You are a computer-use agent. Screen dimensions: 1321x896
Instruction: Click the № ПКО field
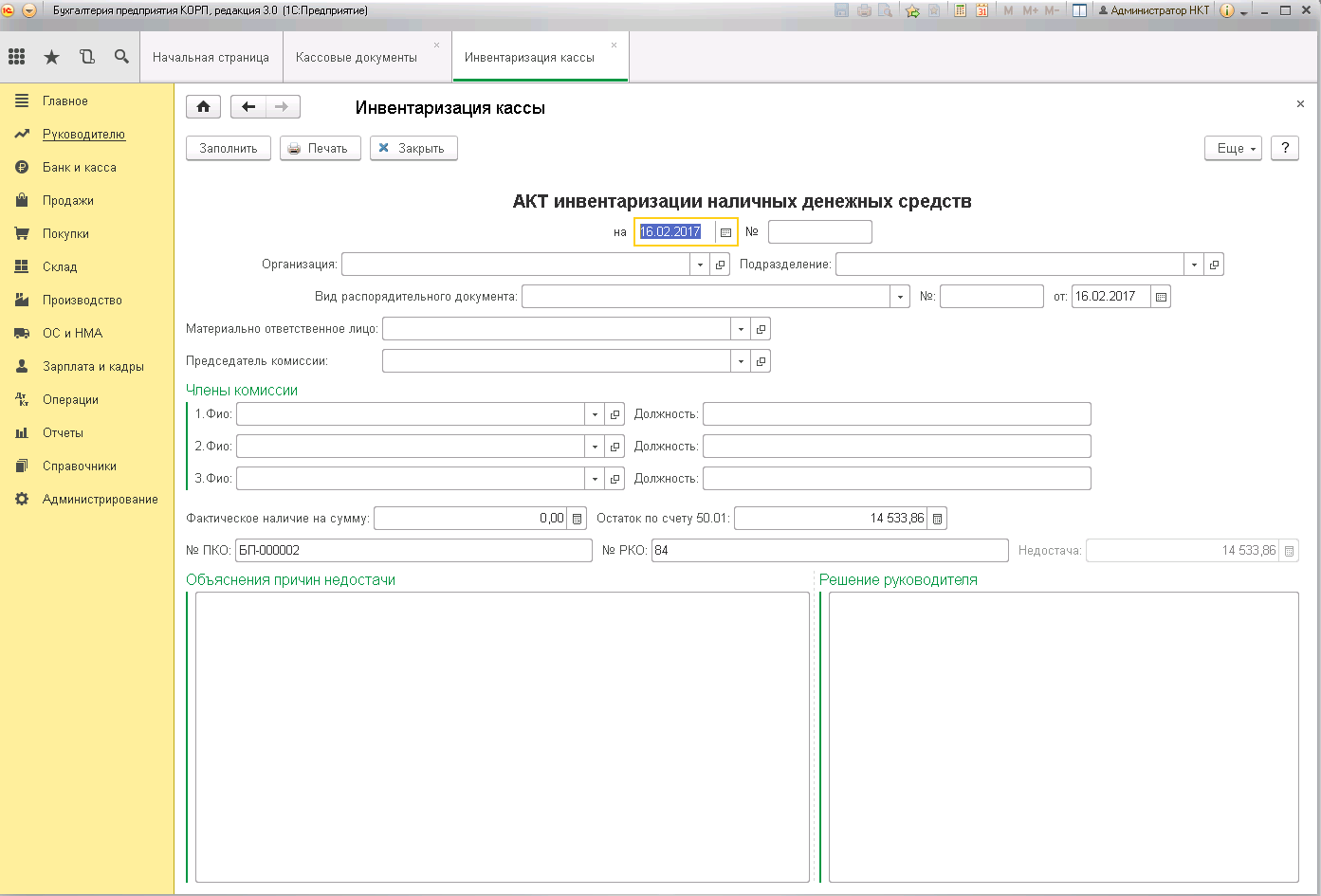[413, 551]
